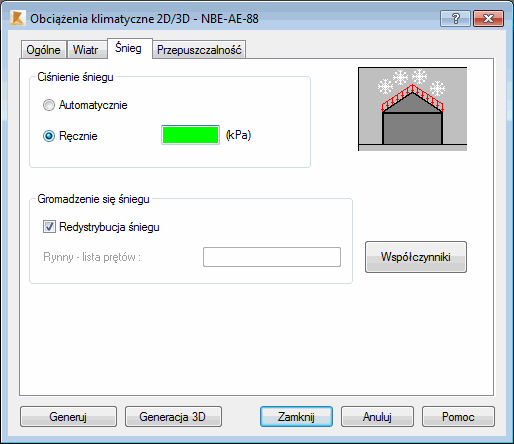Close the dialog with the red X
The image size is (514, 444).
(488, 18)
